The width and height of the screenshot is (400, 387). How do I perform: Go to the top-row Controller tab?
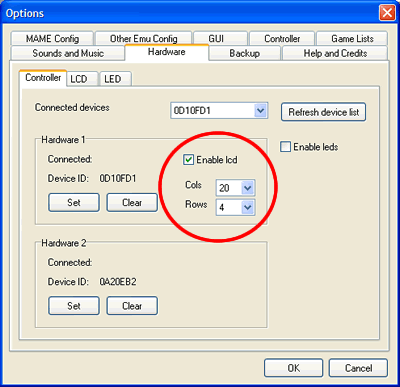click(282, 39)
